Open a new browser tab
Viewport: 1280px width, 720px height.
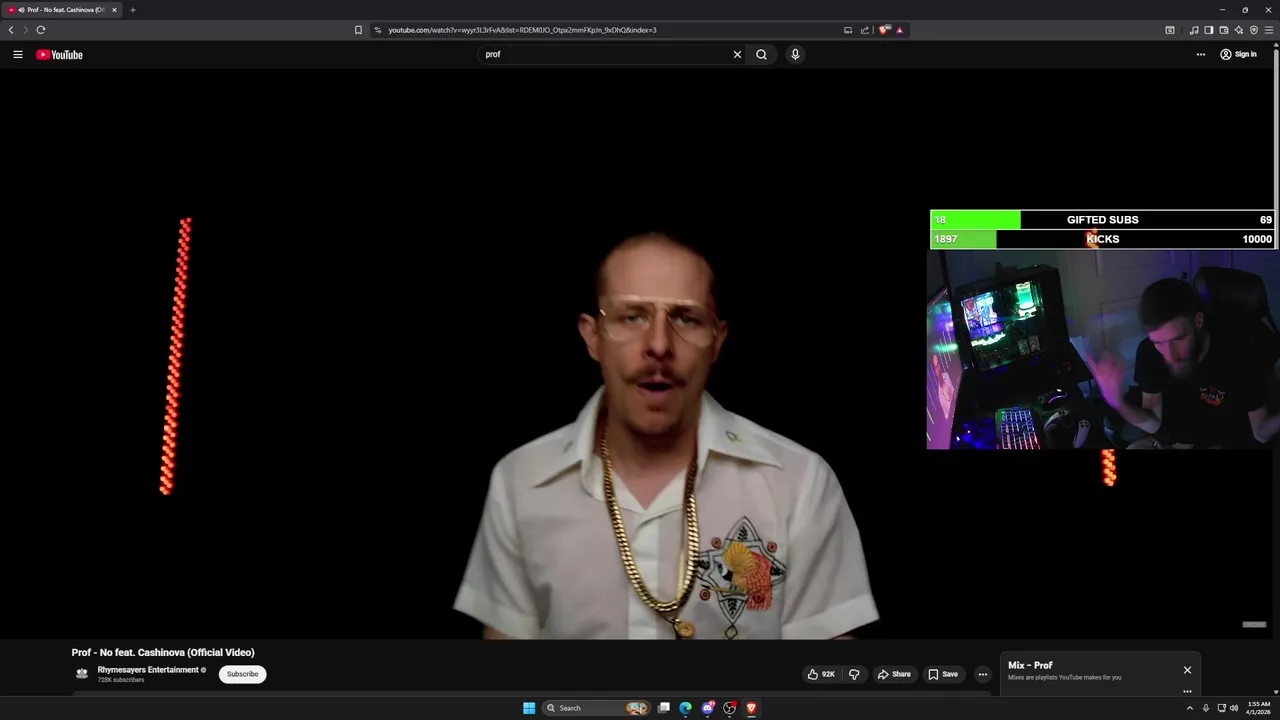[x=132, y=10]
